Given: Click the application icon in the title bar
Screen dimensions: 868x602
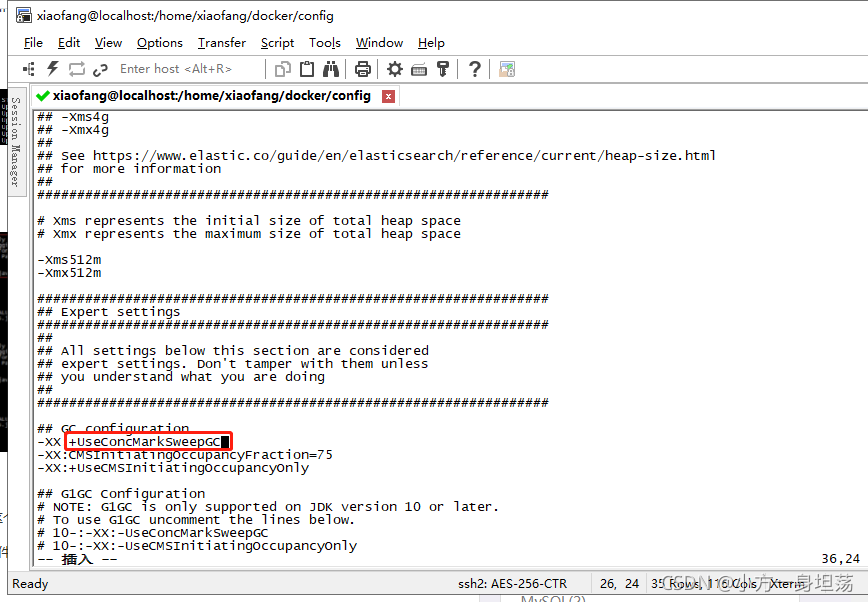Looking at the screenshot, I should (x=24, y=16).
